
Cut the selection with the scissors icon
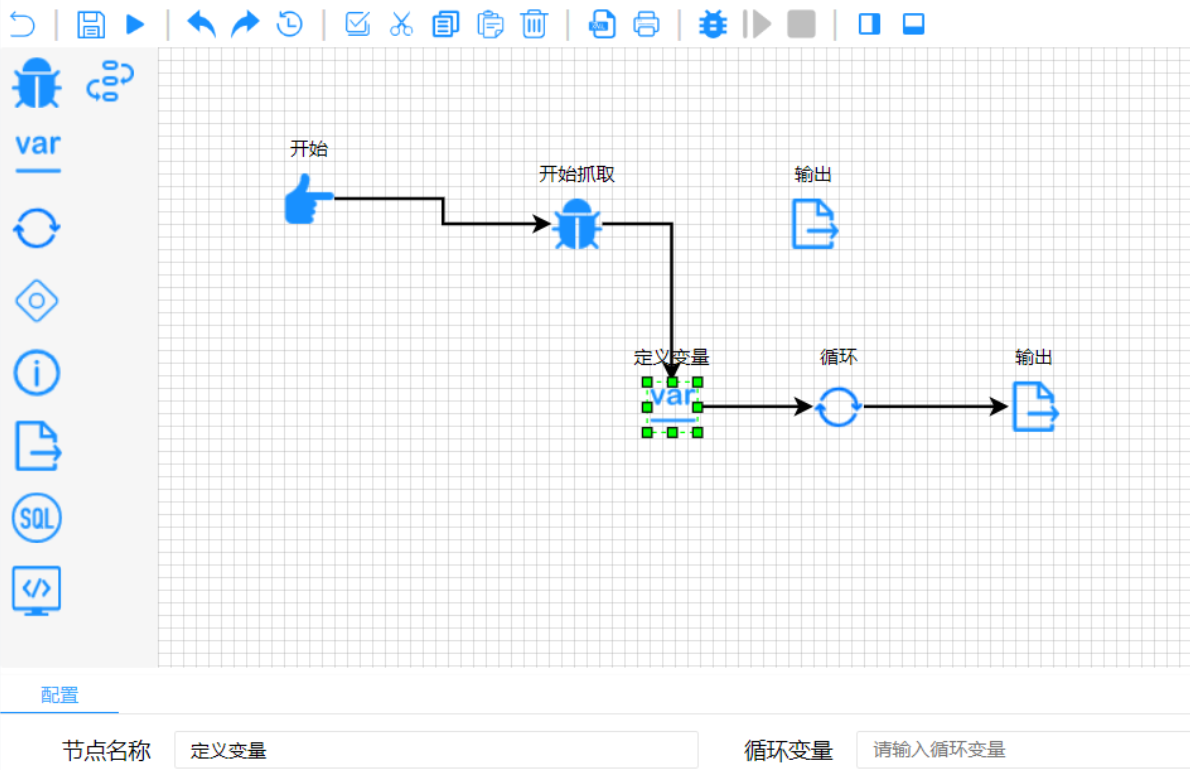(401, 24)
